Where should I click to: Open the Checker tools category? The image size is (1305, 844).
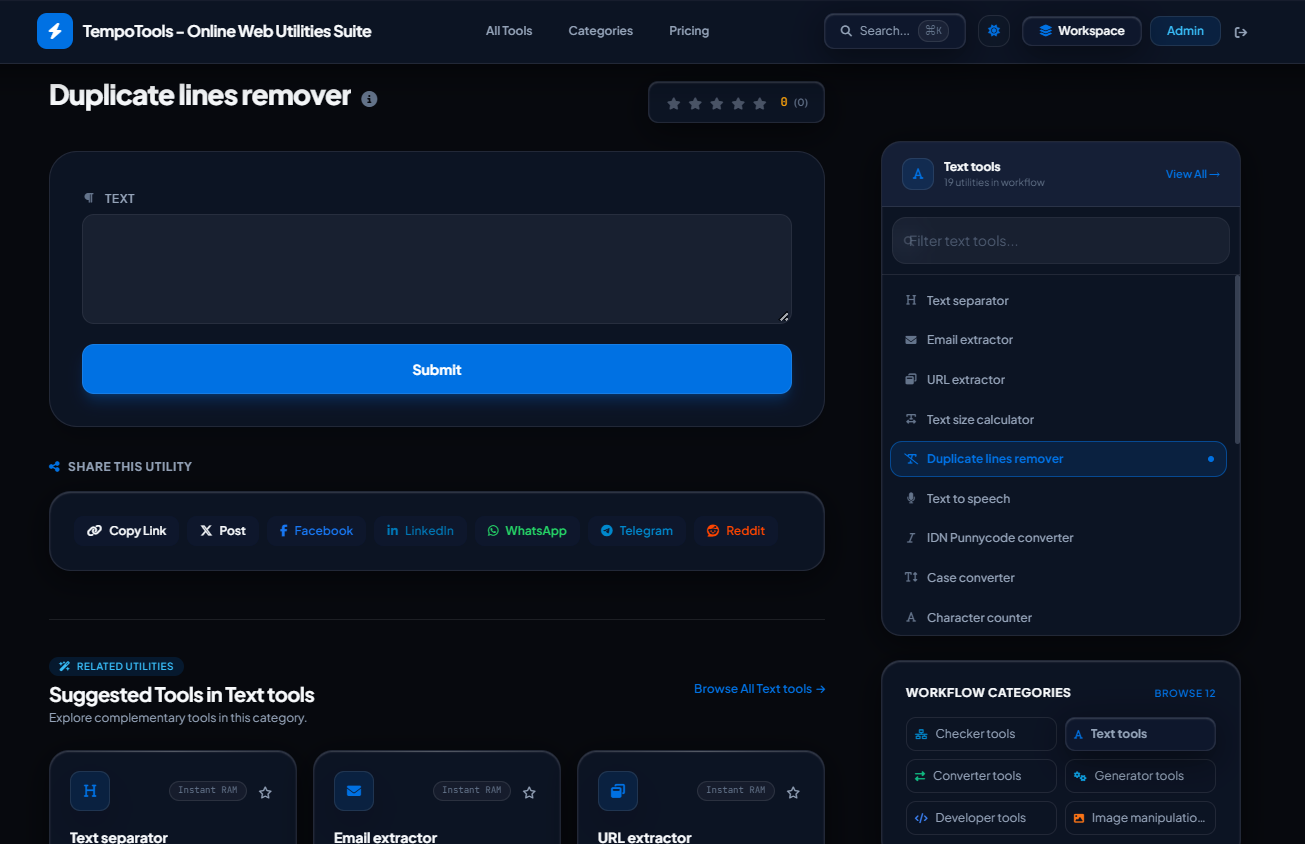coord(981,734)
